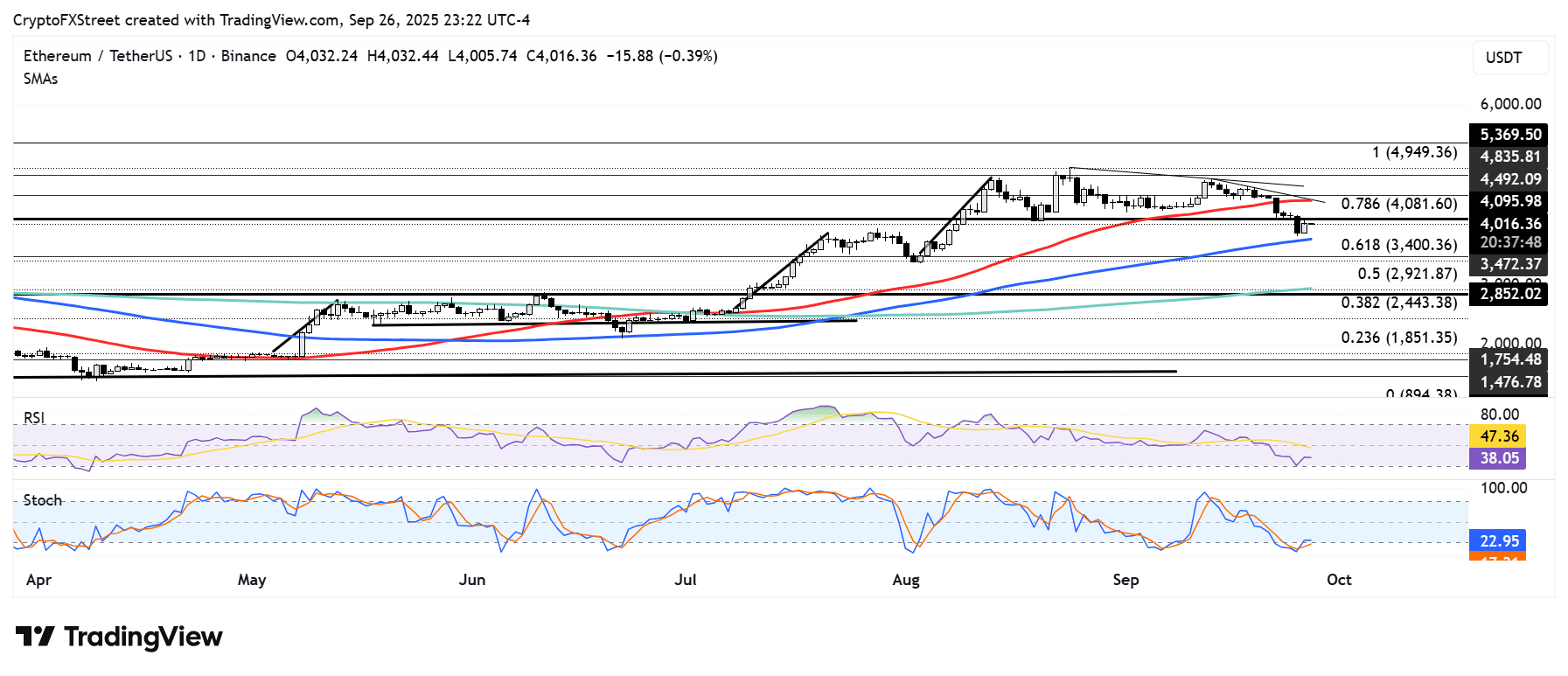1568x676 pixels.
Task: Click the TradingView logo icon
Action: point(35,637)
